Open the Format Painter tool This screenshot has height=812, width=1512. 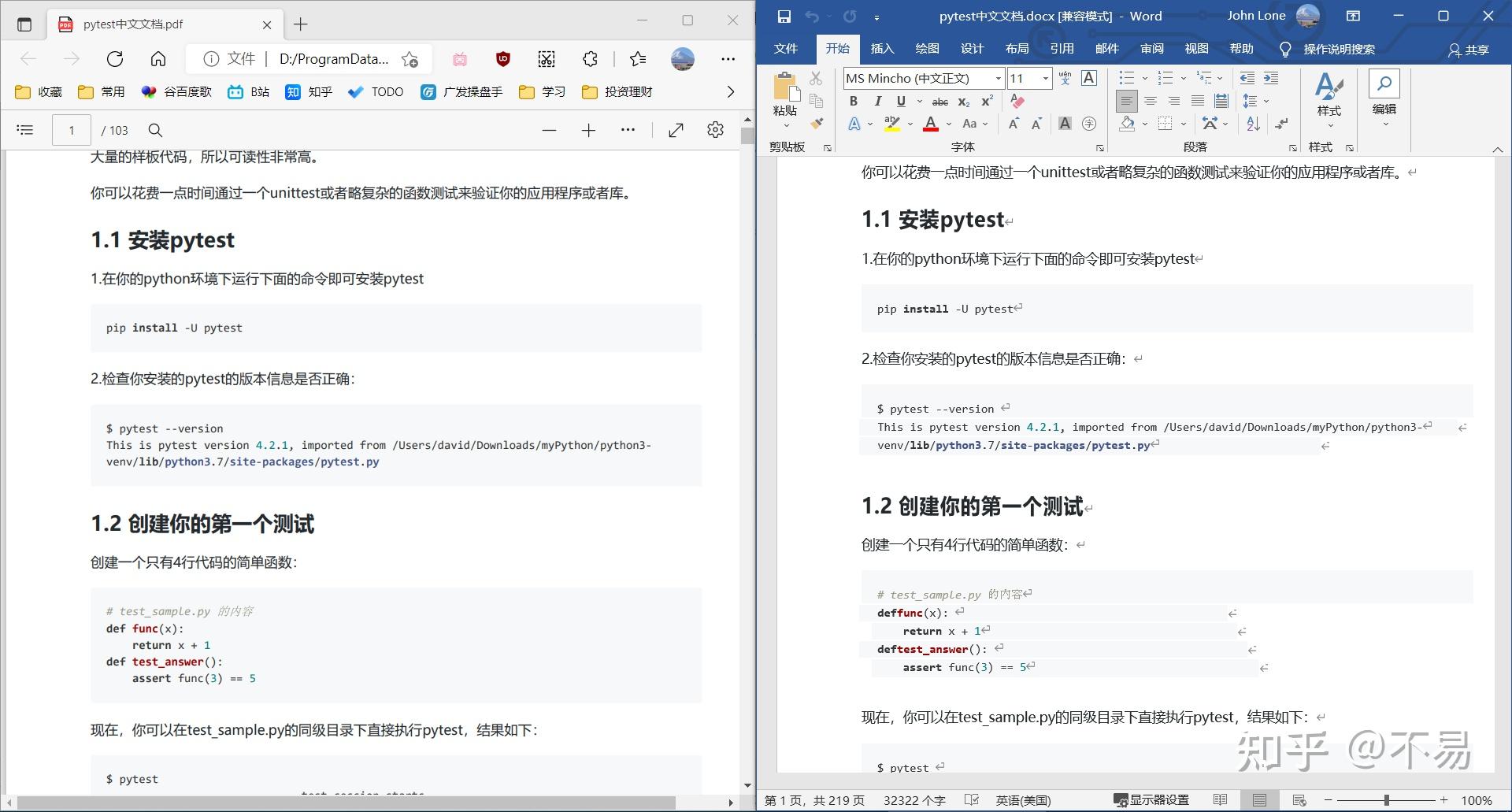pyautogui.click(x=817, y=124)
